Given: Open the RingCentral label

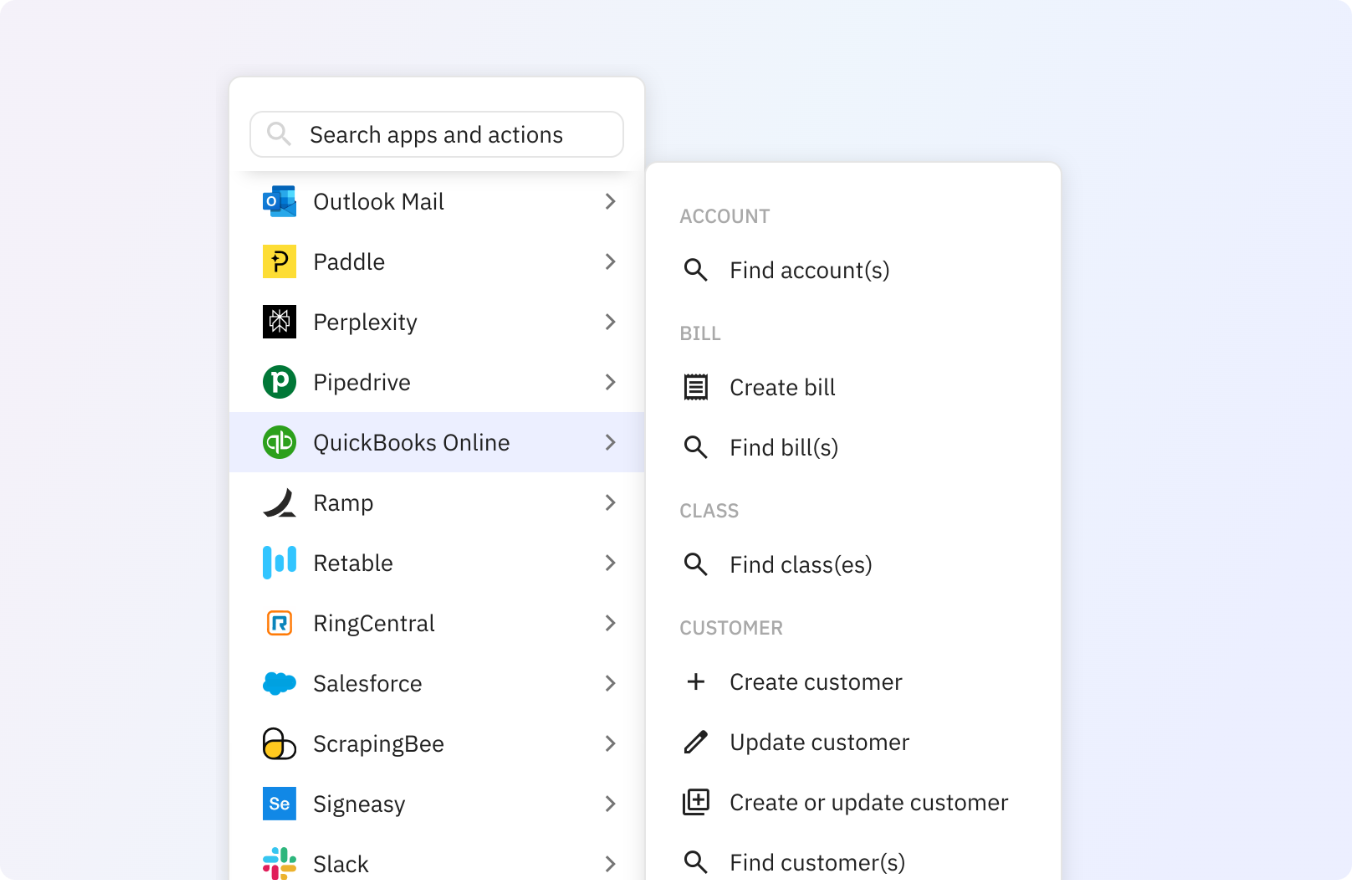Looking at the screenshot, I should pyautogui.click(x=374, y=623).
